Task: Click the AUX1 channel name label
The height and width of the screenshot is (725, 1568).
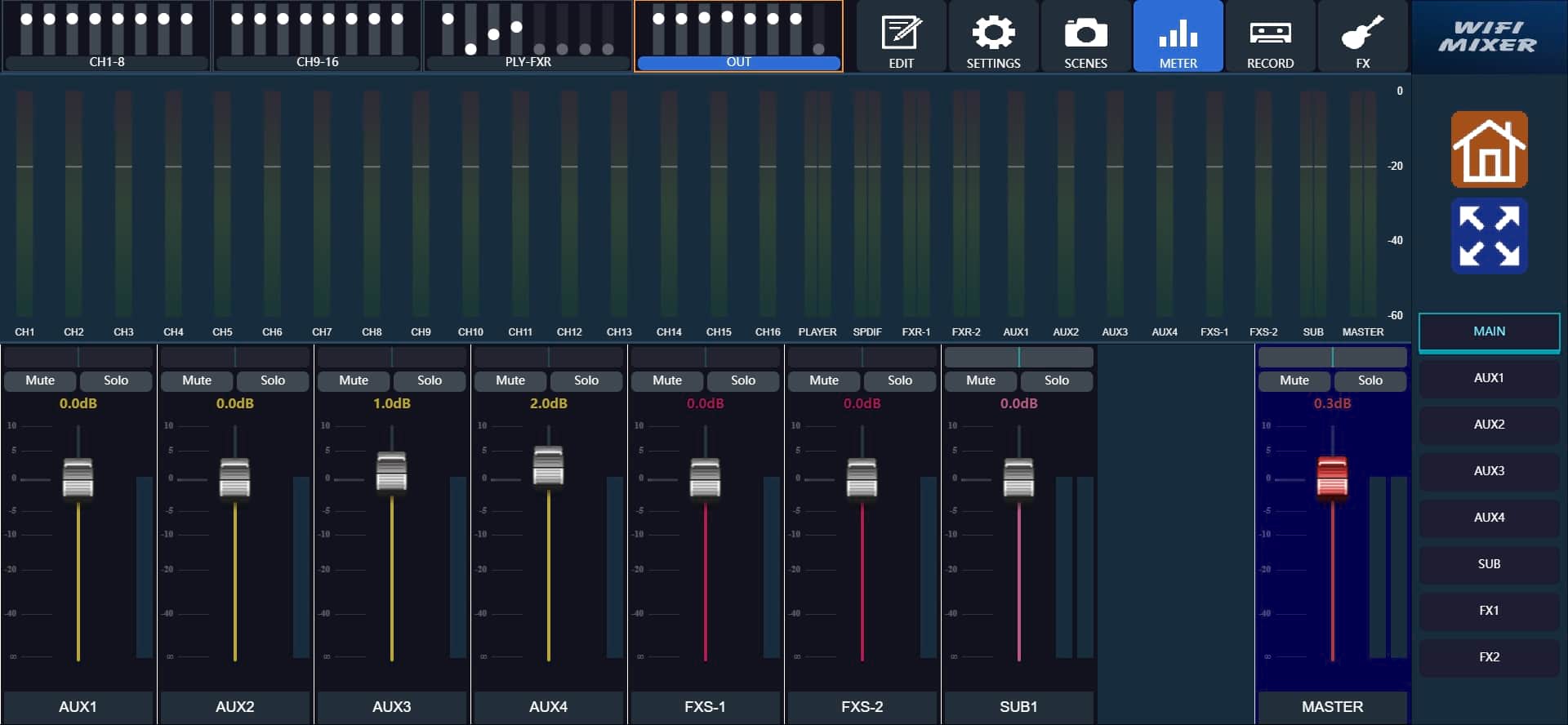Action: (78, 707)
